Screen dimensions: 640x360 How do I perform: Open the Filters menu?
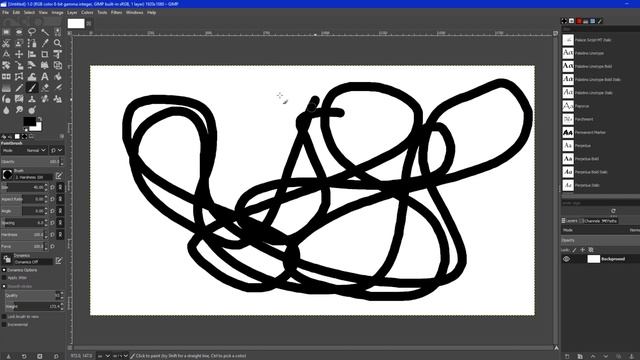[116, 13]
